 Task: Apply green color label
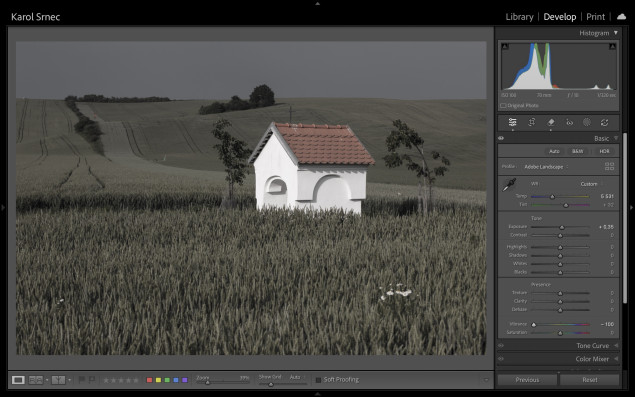click(x=167, y=380)
